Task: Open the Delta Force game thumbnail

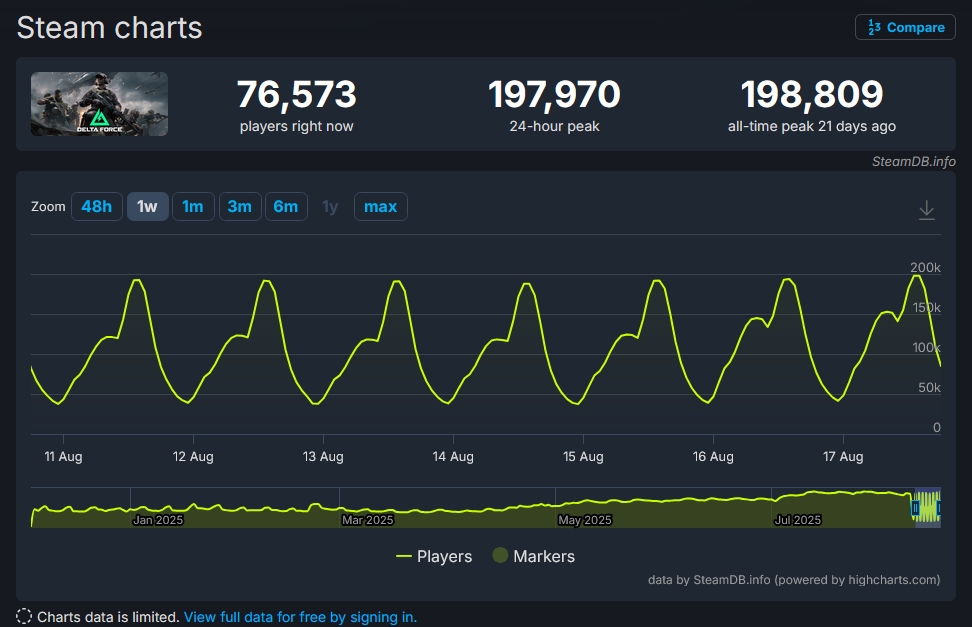Action: (x=99, y=104)
